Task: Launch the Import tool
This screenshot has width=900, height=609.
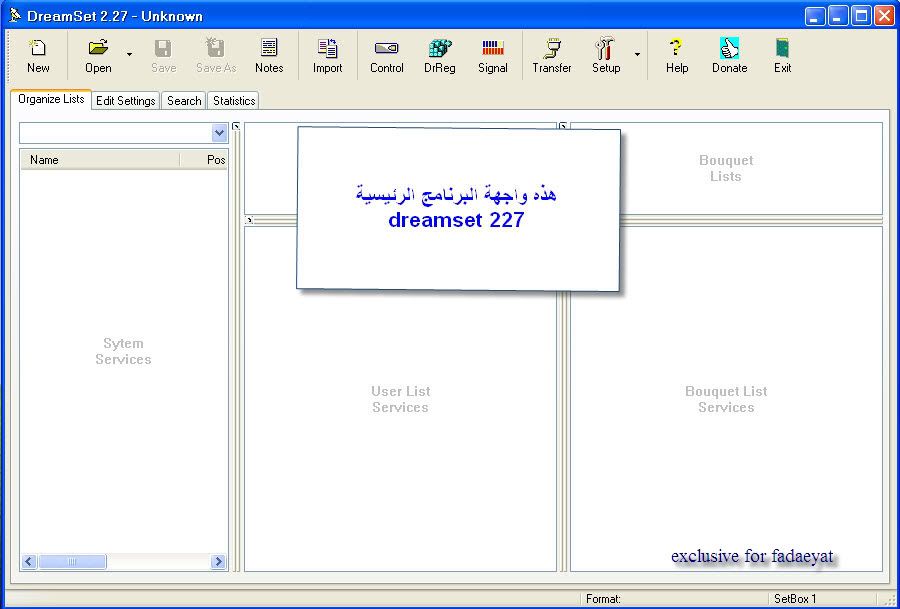Action: [327, 56]
